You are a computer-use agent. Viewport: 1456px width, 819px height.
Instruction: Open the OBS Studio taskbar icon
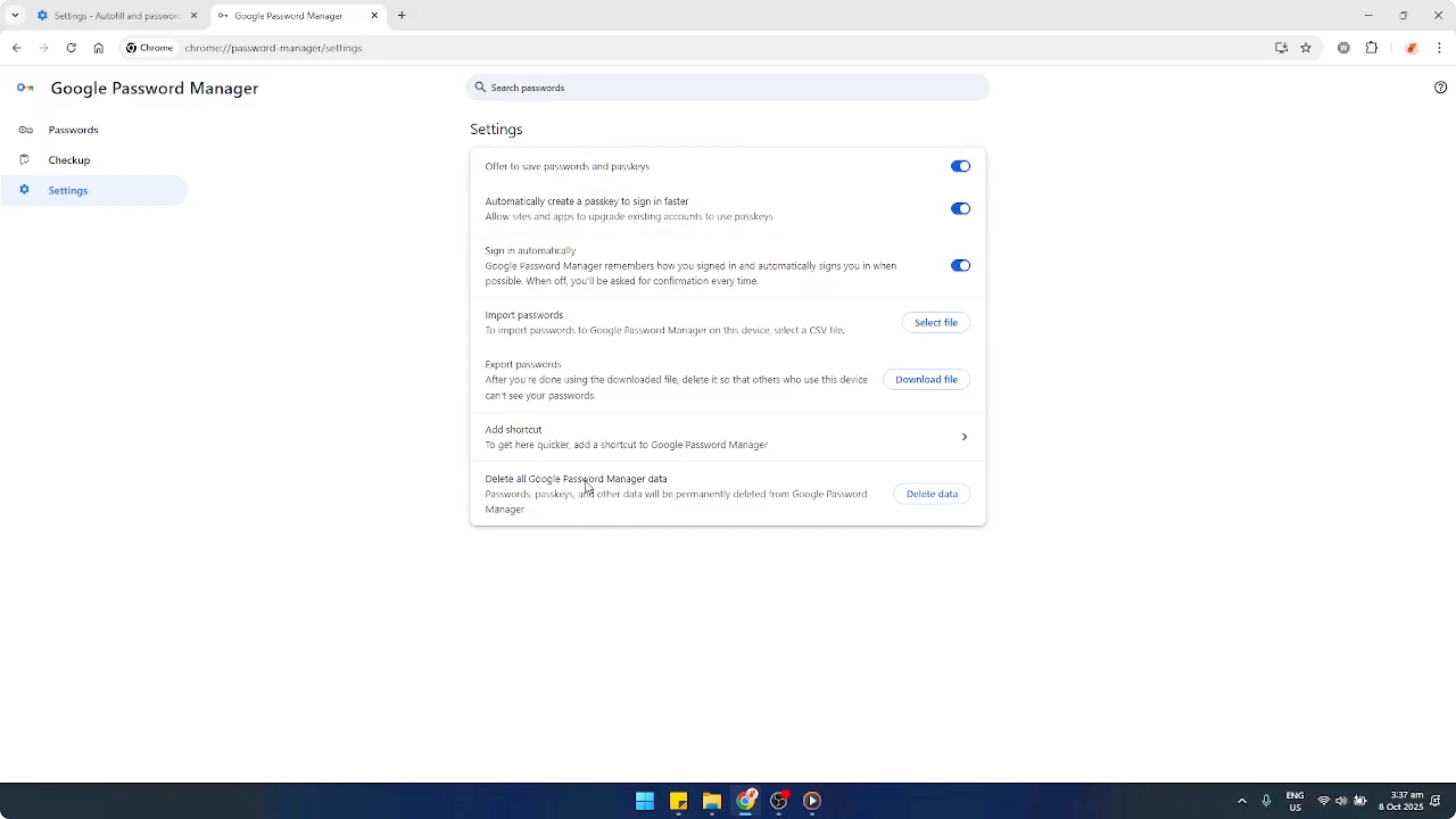tap(779, 801)
